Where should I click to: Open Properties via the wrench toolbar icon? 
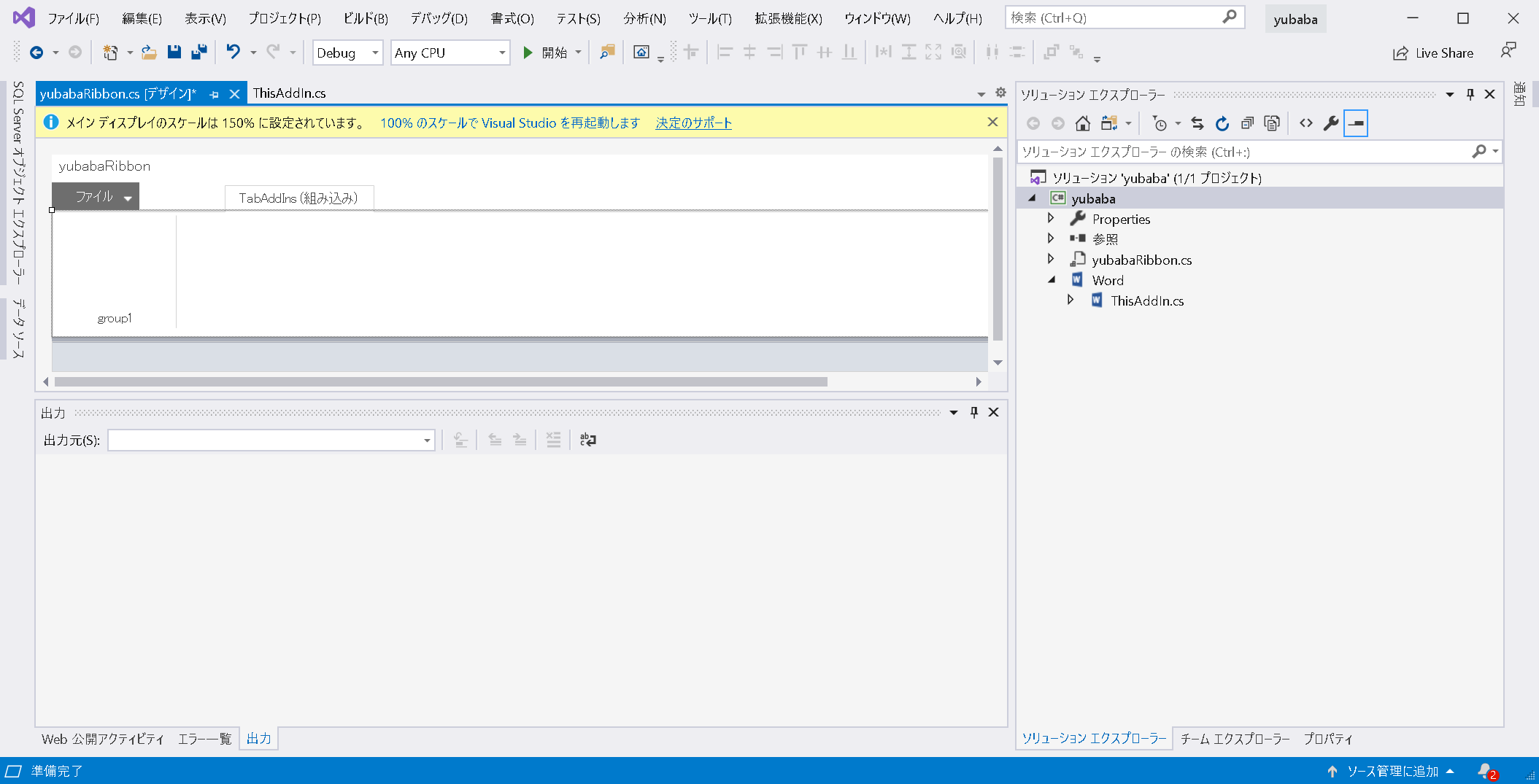(1331, 123)
